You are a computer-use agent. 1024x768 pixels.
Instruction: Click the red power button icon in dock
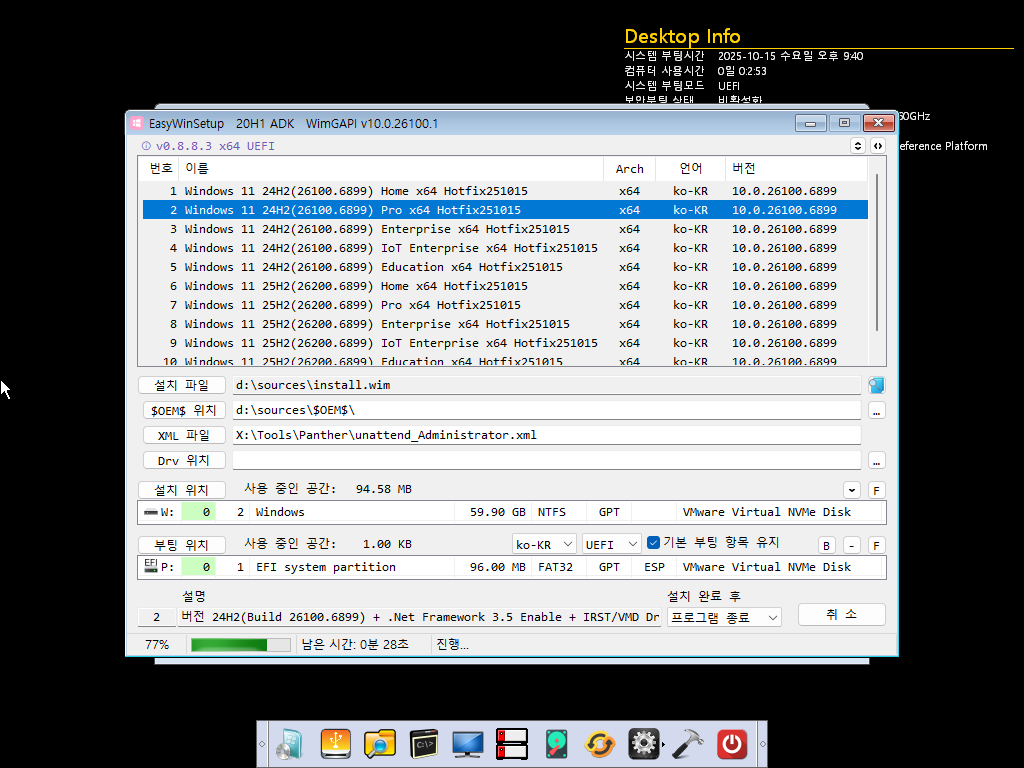pyautogui.click(x=732, y=744)
